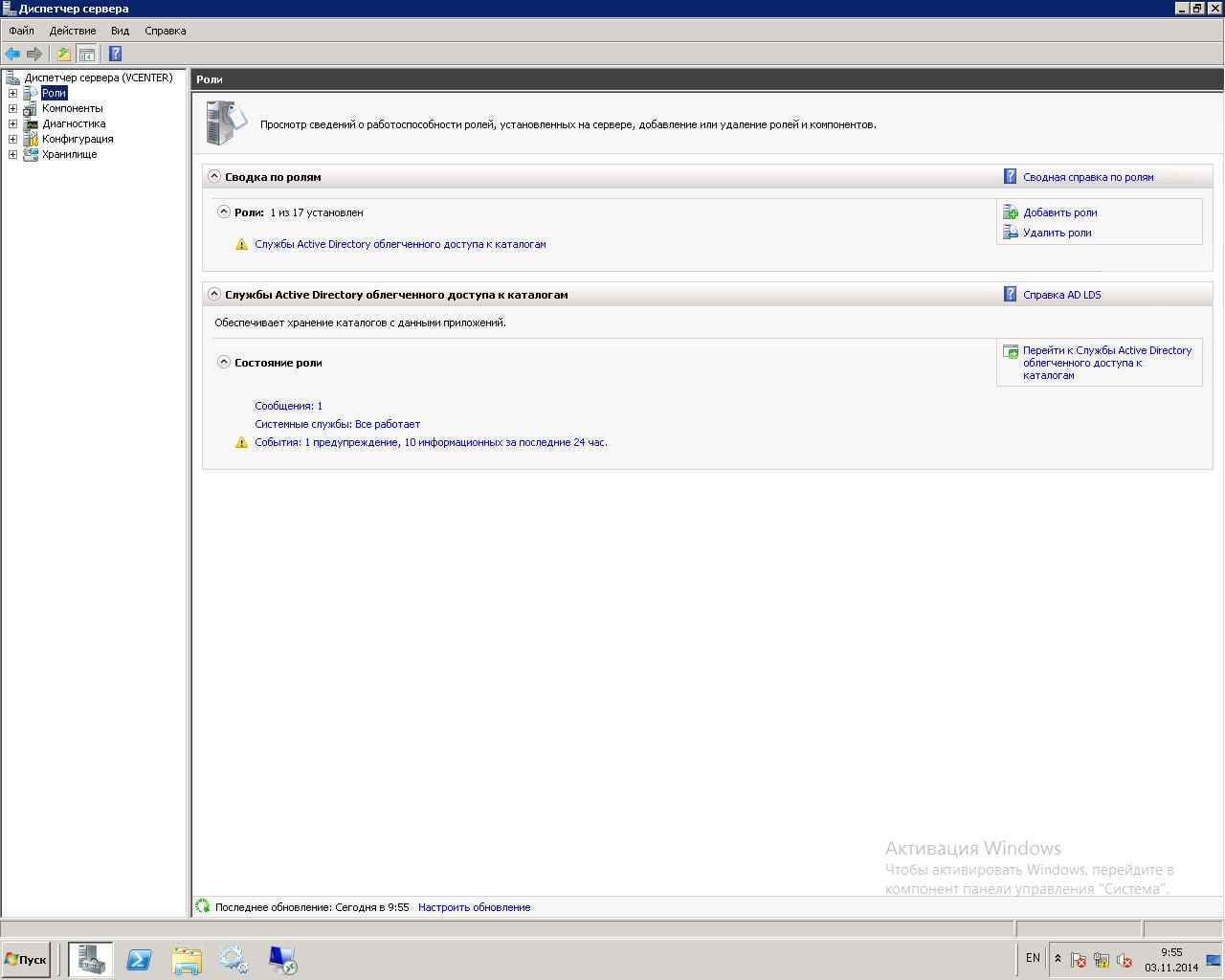Image resolution: width=1225 pixels, height=980 pixels.
Task: Click the Up one level toolbar icon
Action: (64, 54)
